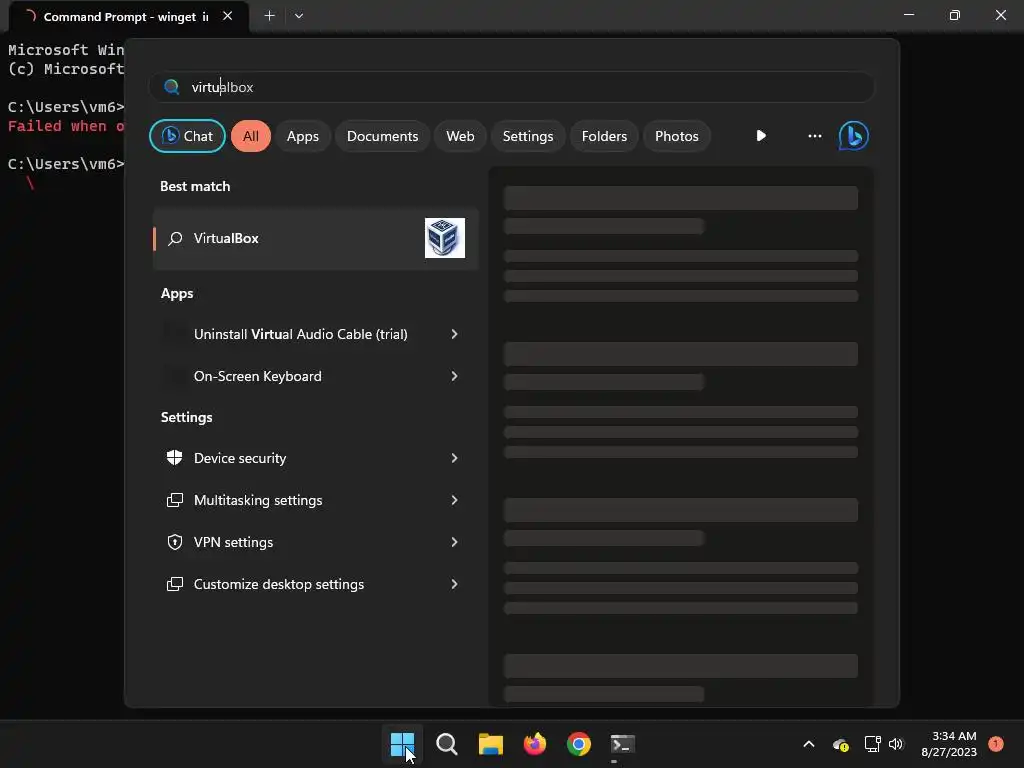Click into the search text field

511,87
